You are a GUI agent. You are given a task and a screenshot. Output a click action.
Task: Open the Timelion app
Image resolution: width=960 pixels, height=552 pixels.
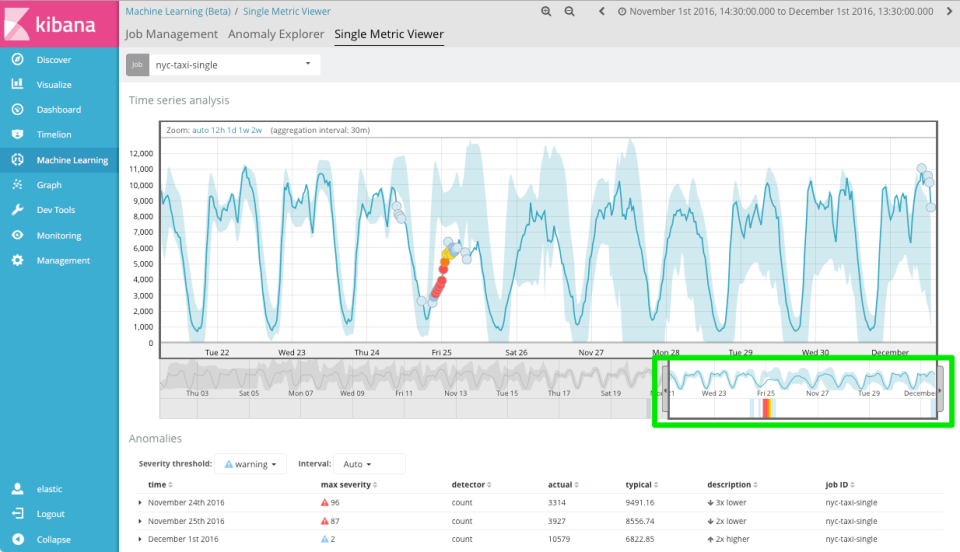point(54,135)
